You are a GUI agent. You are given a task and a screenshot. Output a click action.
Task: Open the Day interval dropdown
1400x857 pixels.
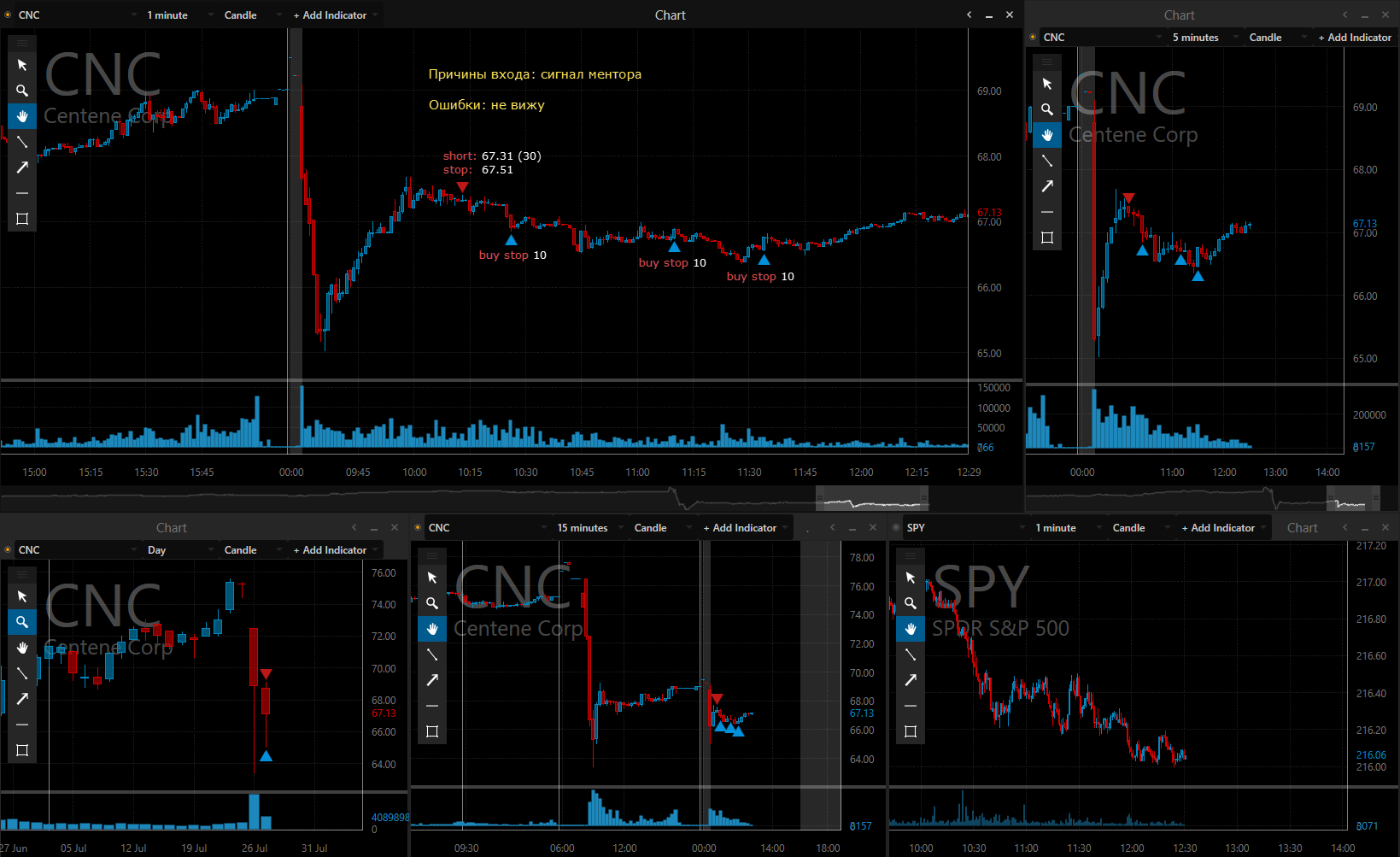pyautogui.click(x=179, y=550)
